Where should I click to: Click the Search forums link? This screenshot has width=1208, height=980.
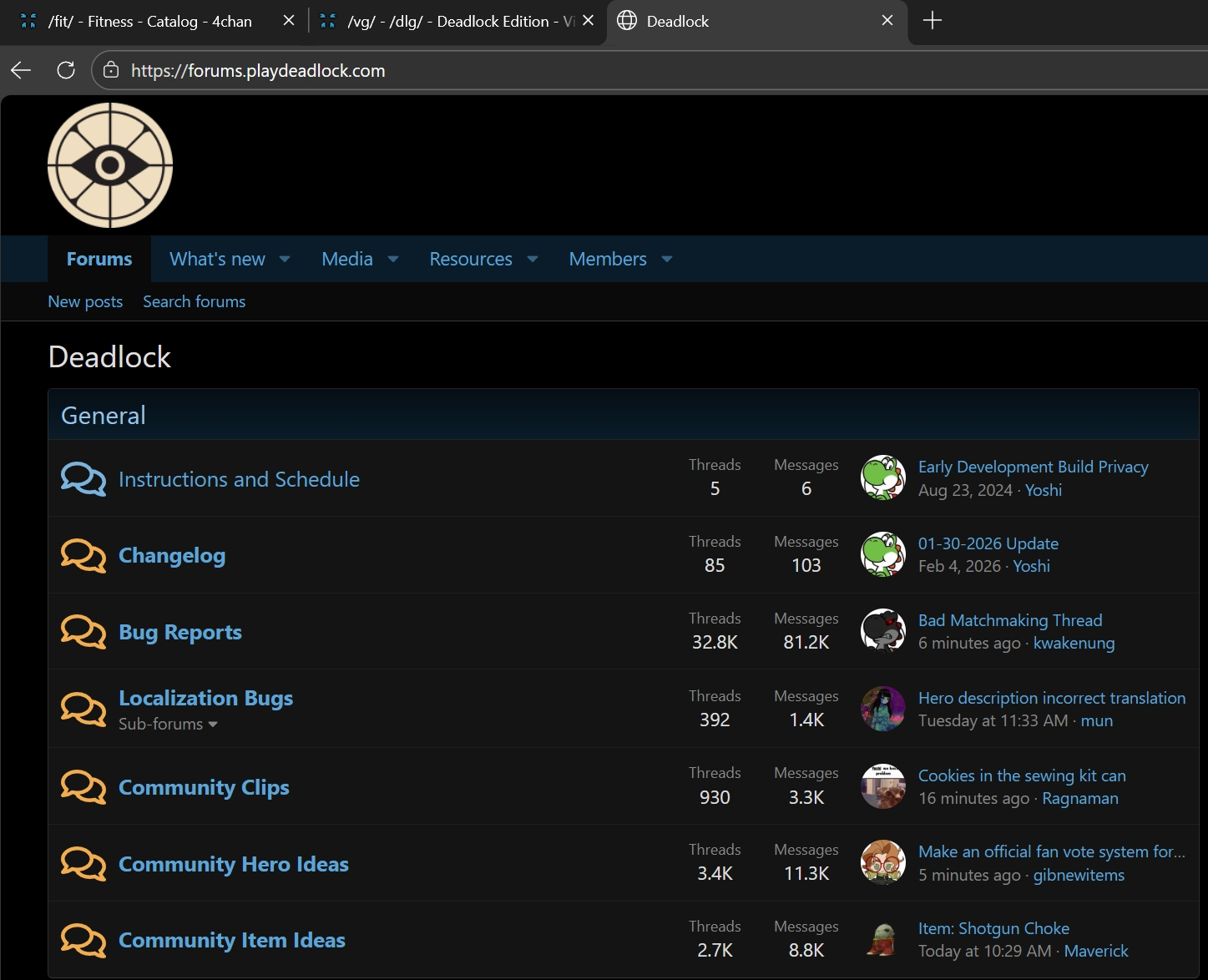[x=194, y=301]
